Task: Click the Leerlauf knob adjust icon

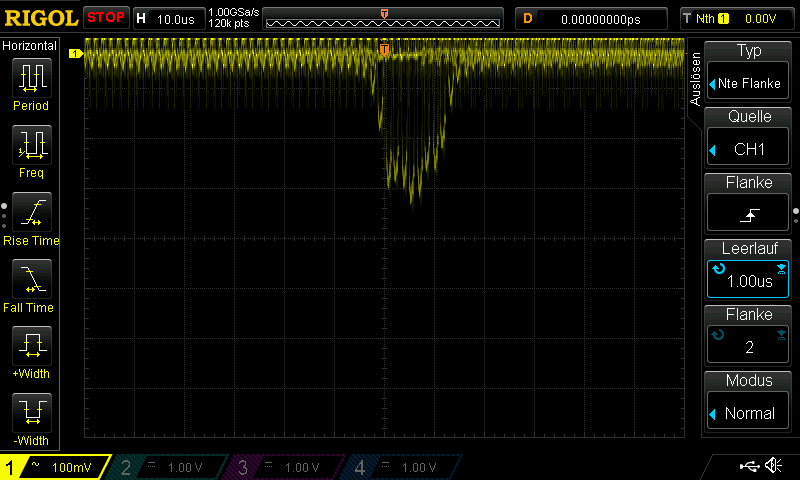Action: click(718, 268)
